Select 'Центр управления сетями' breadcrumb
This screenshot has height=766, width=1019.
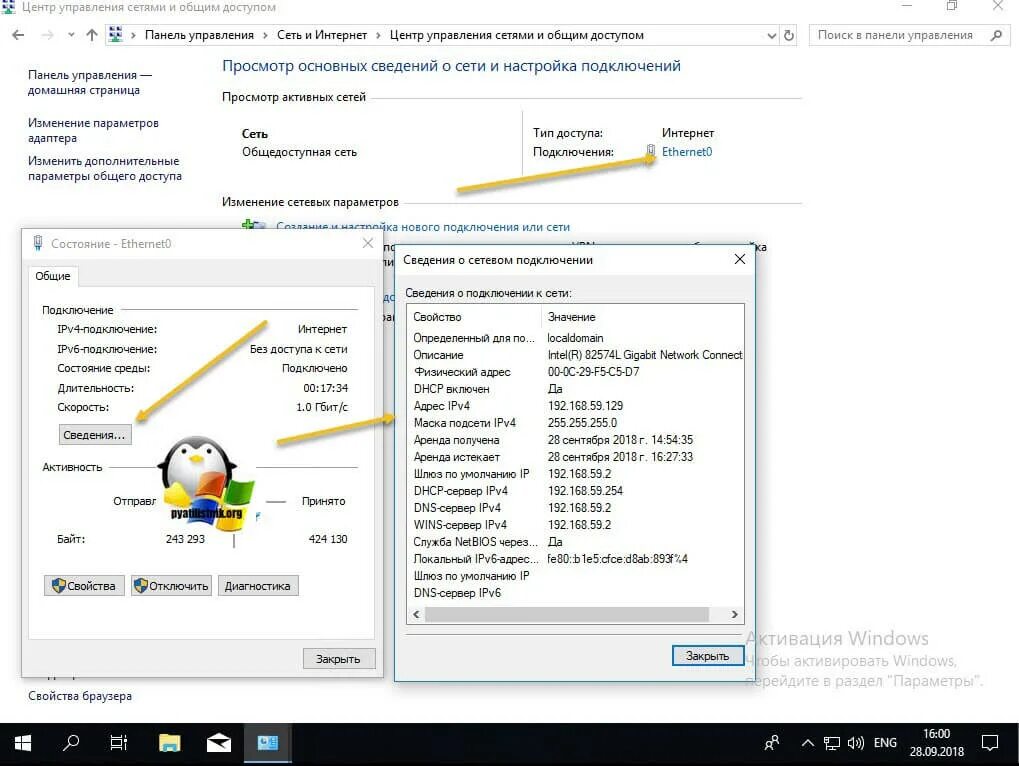click(517, 35)
